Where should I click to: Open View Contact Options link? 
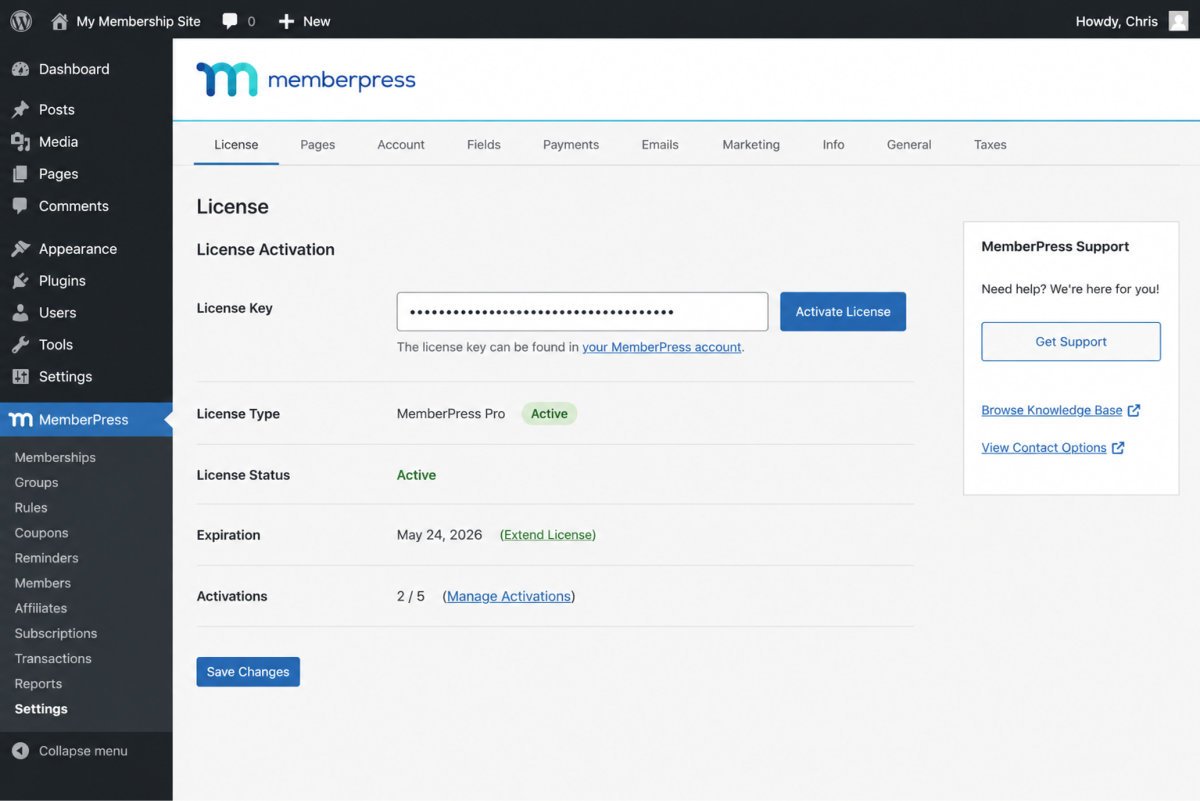point(1044,448)
